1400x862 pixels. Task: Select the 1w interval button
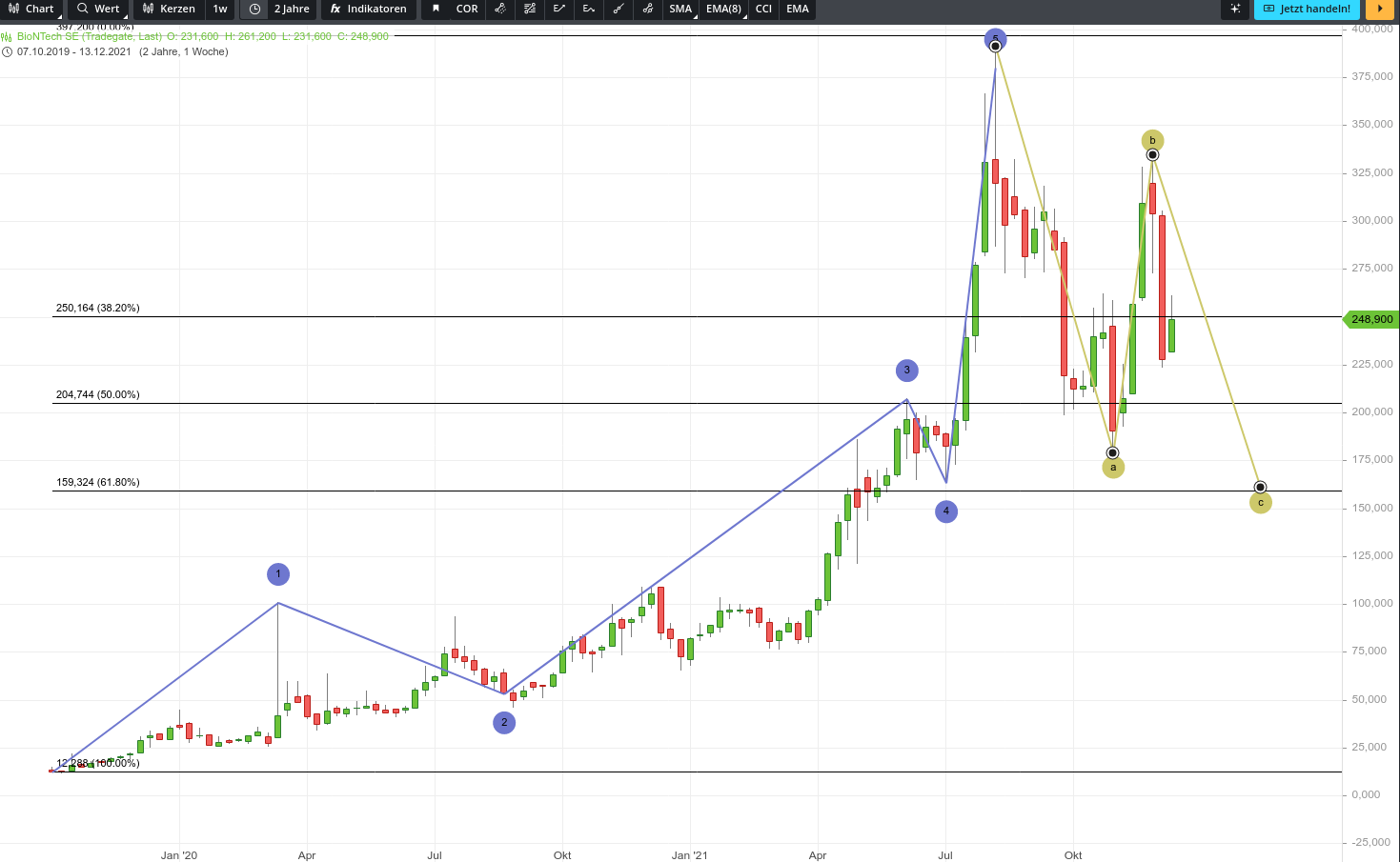coord(220,10)
